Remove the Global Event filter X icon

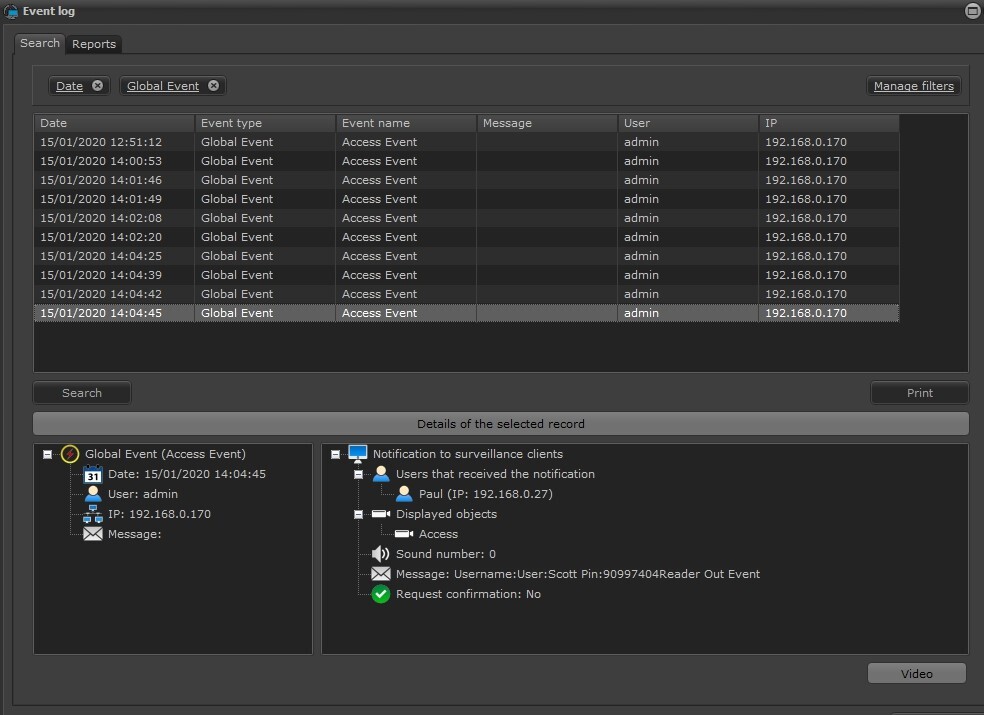coord(213,86)
